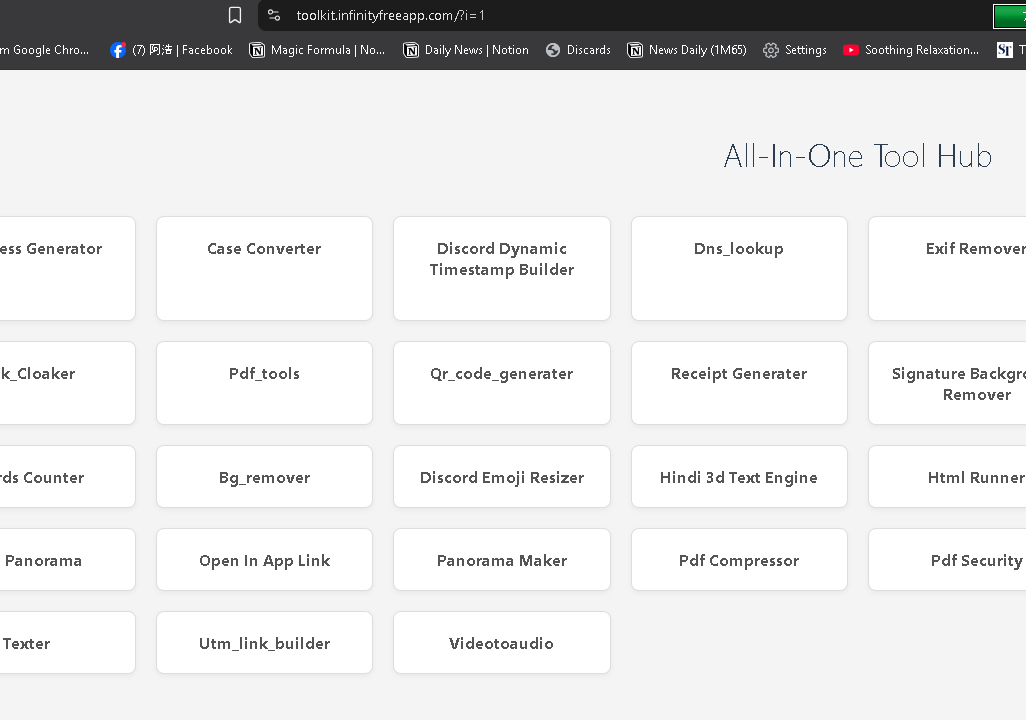The height and width of the screenshot is (720, 1026).
Task: Click the gear icon of Settings bookmark
Action: pyautogui.click(x=771, y=50)
